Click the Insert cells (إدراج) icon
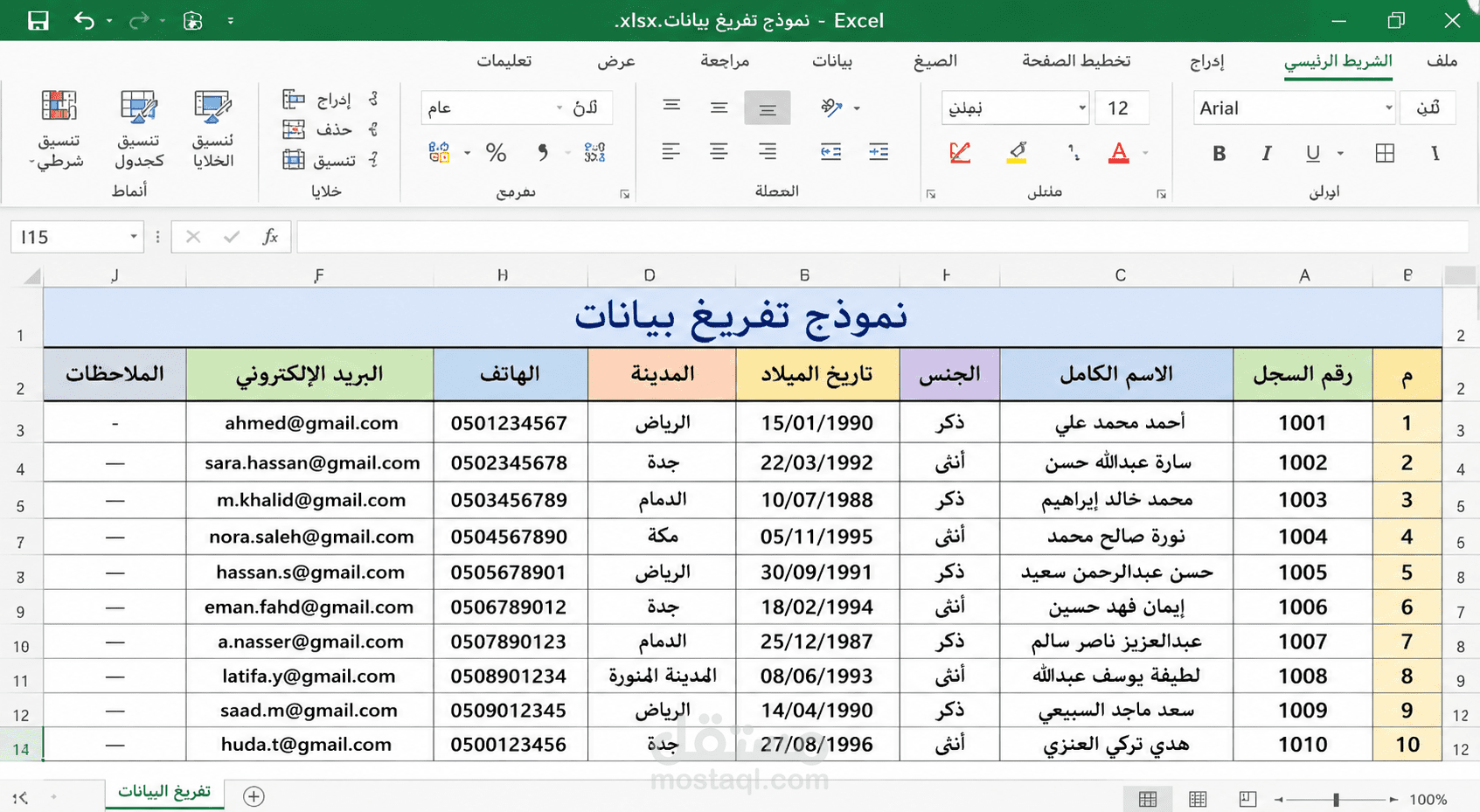 (294, 100)
